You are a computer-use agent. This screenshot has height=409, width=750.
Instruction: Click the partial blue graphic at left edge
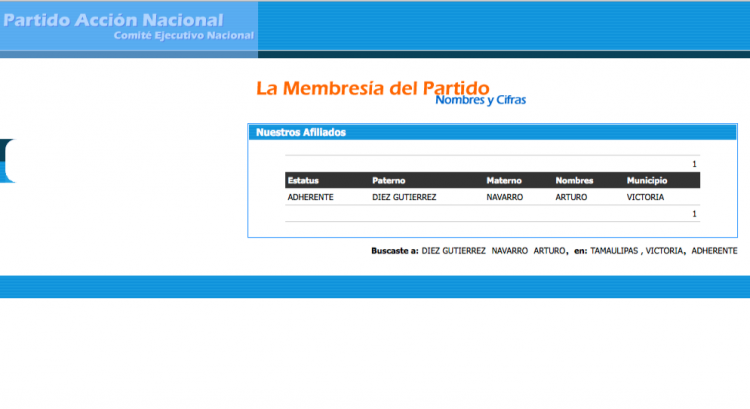point(8,161)
